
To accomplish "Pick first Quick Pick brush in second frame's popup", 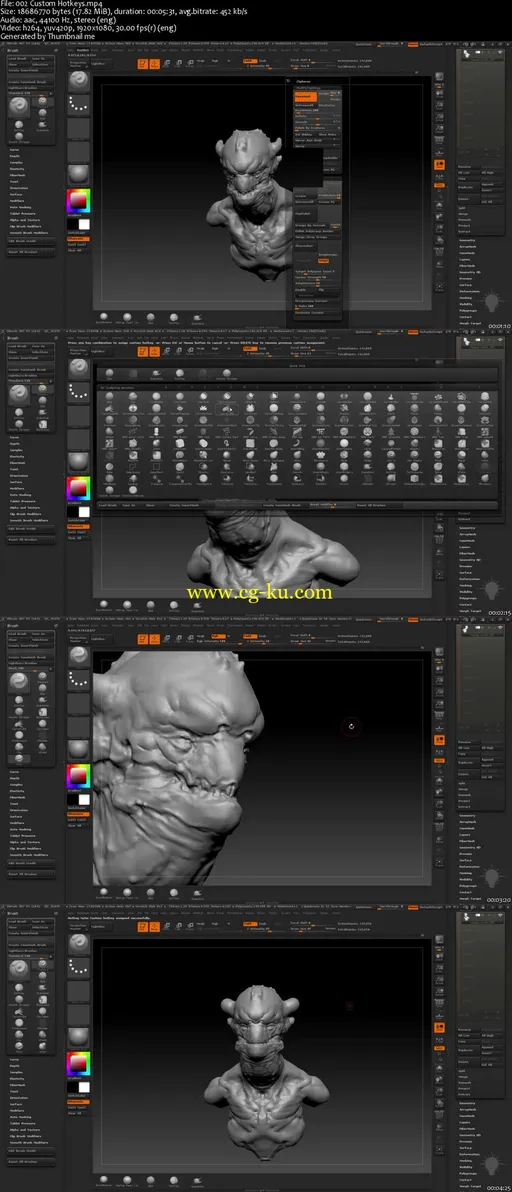I will tap(109, 372).
